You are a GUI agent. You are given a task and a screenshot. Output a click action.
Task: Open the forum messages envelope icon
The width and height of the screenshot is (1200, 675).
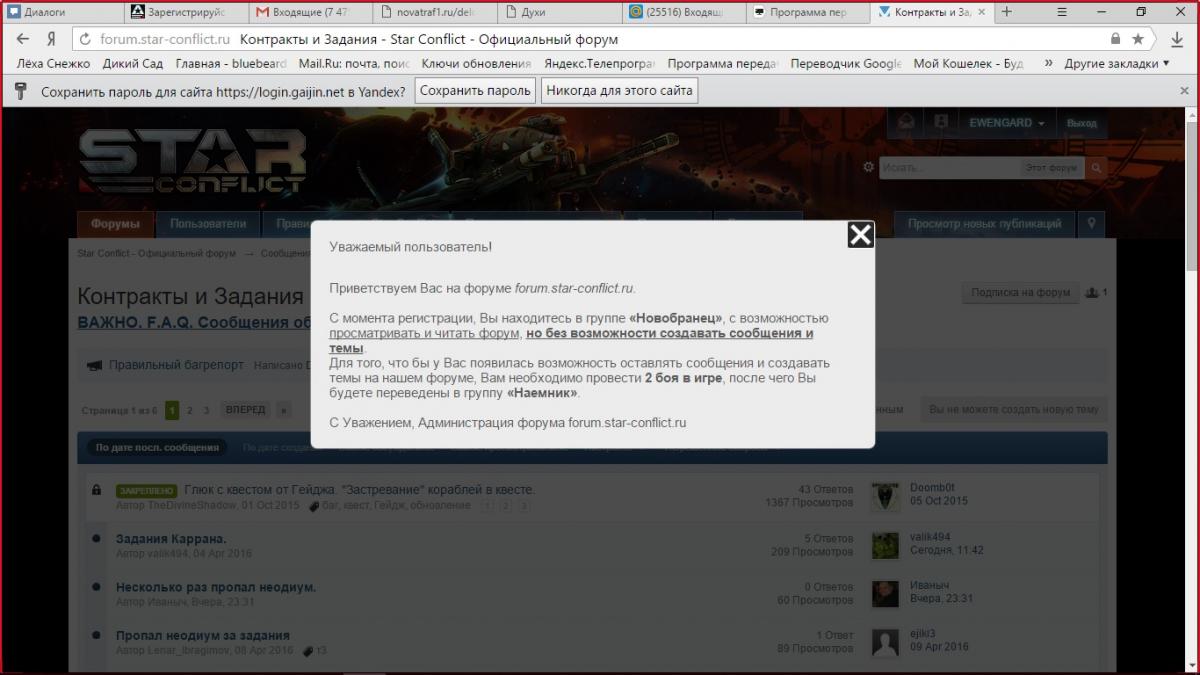coord(906,123)
